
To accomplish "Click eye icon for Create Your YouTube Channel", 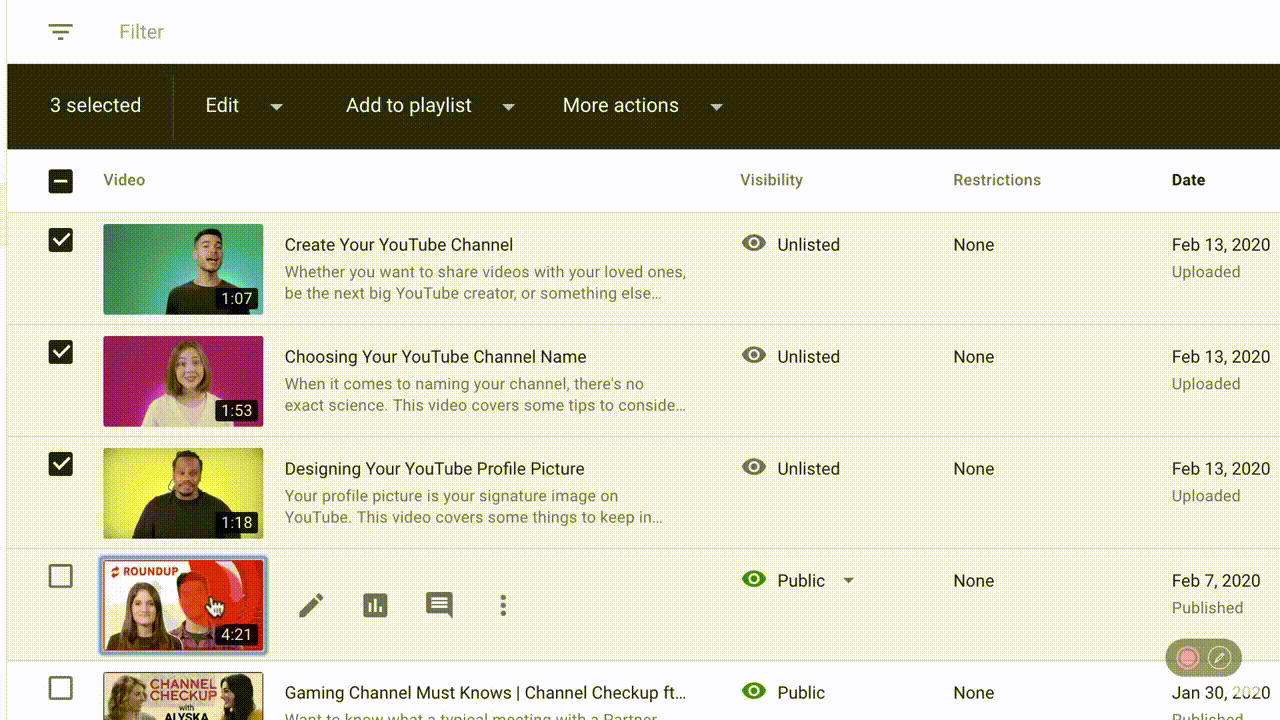I will click(754, 243).
